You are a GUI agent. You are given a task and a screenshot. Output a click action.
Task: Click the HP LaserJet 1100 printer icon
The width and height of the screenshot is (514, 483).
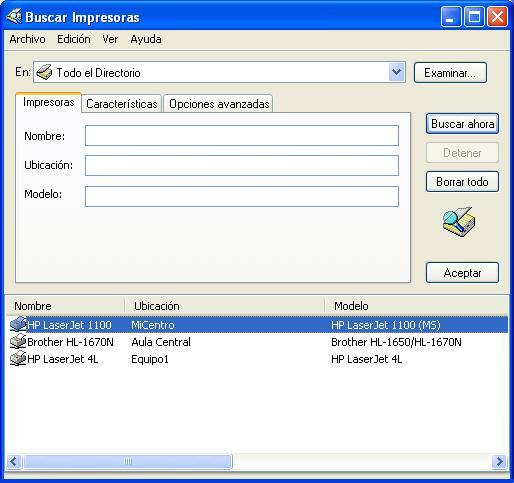click(x=18, y=324)
